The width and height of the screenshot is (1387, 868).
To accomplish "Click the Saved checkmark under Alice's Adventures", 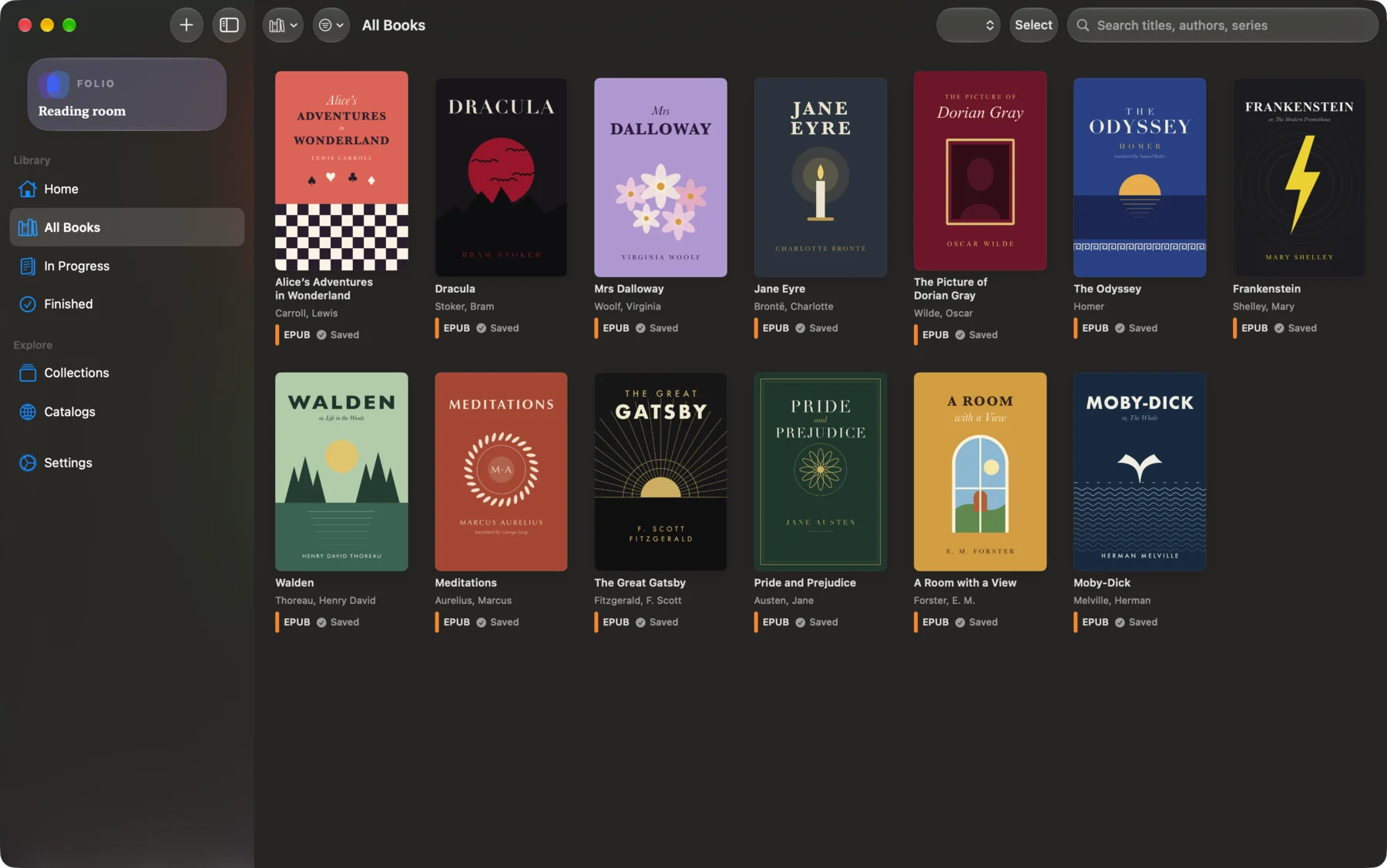I will click(x=321, y=335).
